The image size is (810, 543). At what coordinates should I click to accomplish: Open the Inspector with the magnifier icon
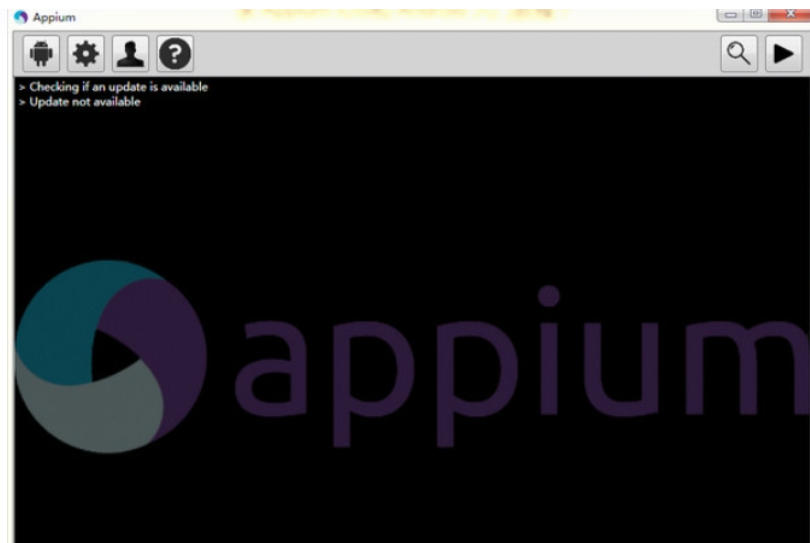[x=740, y=54]
